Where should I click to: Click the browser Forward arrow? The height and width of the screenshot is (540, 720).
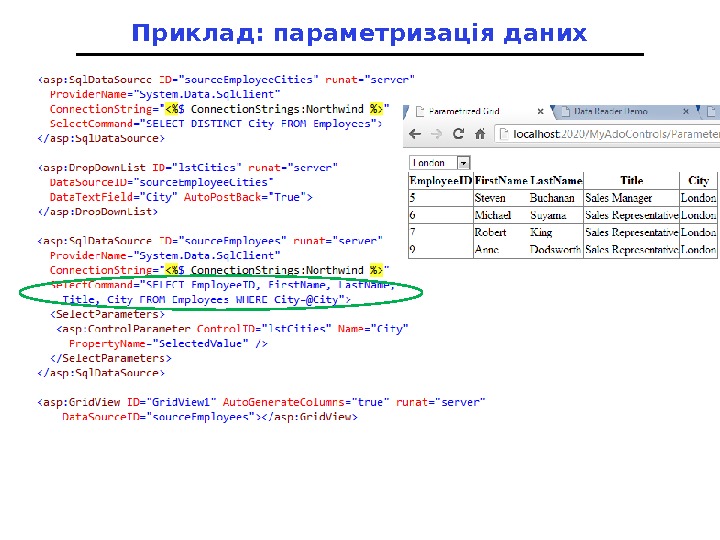click(436, 134)
